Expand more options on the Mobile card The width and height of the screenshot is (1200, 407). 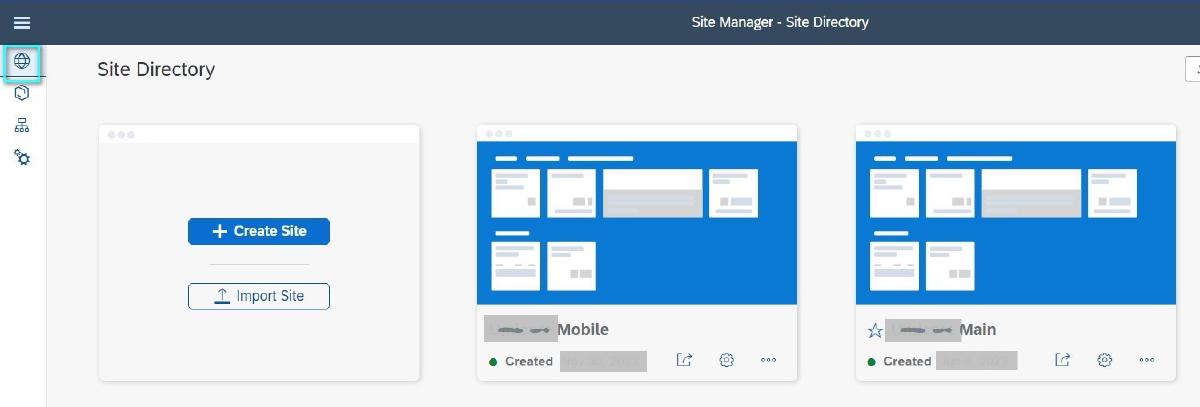[x=768, y=361]
